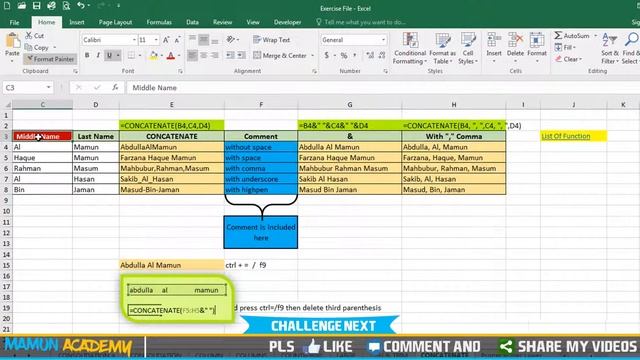Click the Tell me what you want search box
The image size is (640, 360).
(x=361, y=22)
